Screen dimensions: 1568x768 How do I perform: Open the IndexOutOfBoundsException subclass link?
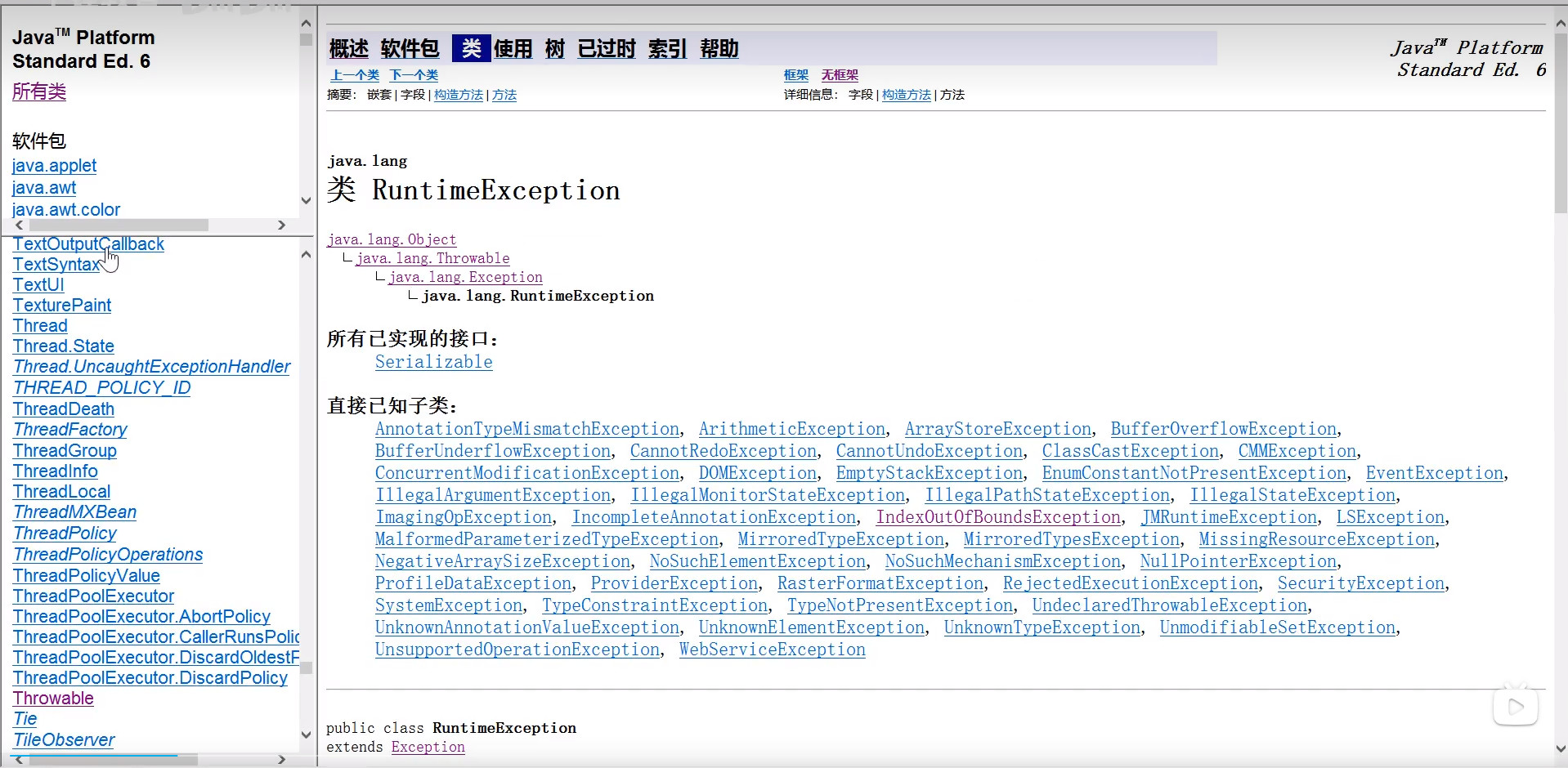998,517
